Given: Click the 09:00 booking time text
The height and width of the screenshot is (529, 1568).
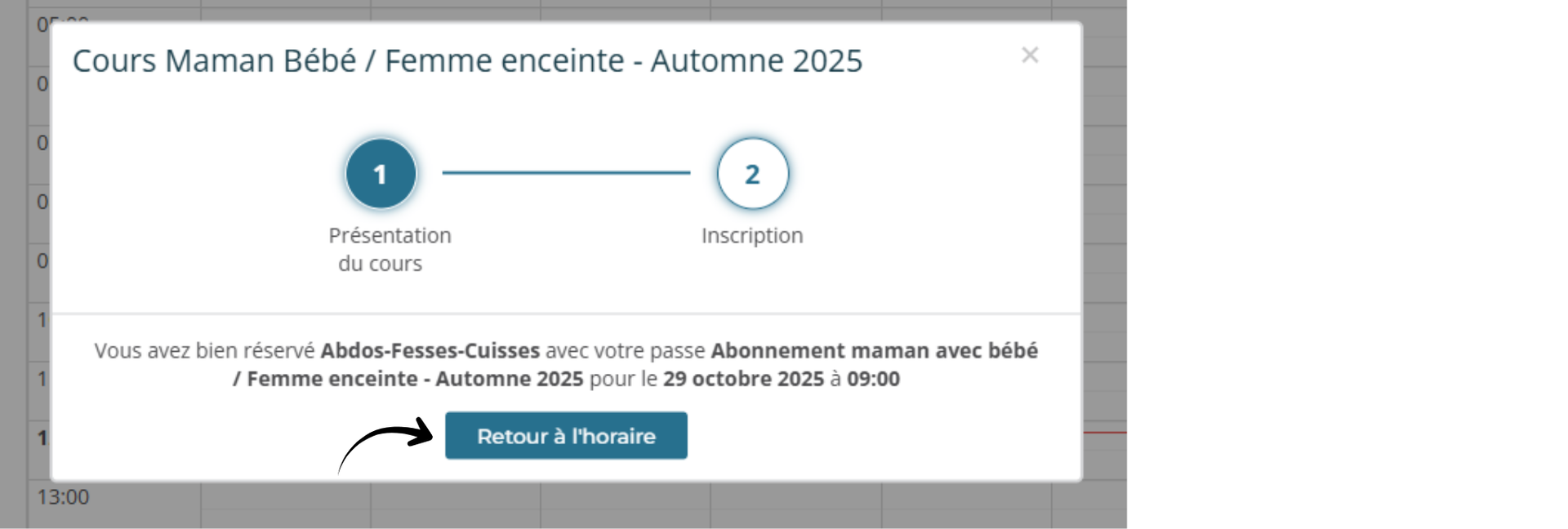Looking at the screenshot, I should tap(873, 380).
